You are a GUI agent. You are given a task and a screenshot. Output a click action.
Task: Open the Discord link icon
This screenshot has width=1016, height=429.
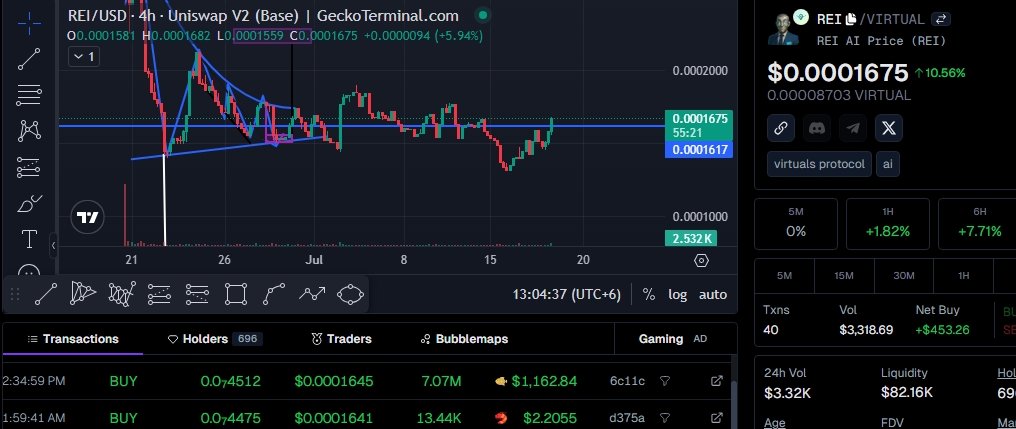[817, 128]
